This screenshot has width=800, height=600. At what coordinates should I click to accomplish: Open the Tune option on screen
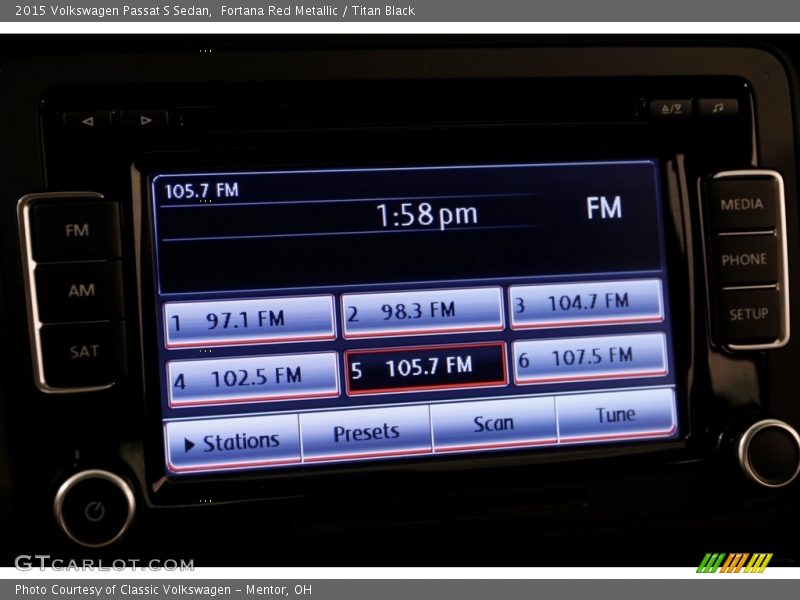[x=615, y=415]
